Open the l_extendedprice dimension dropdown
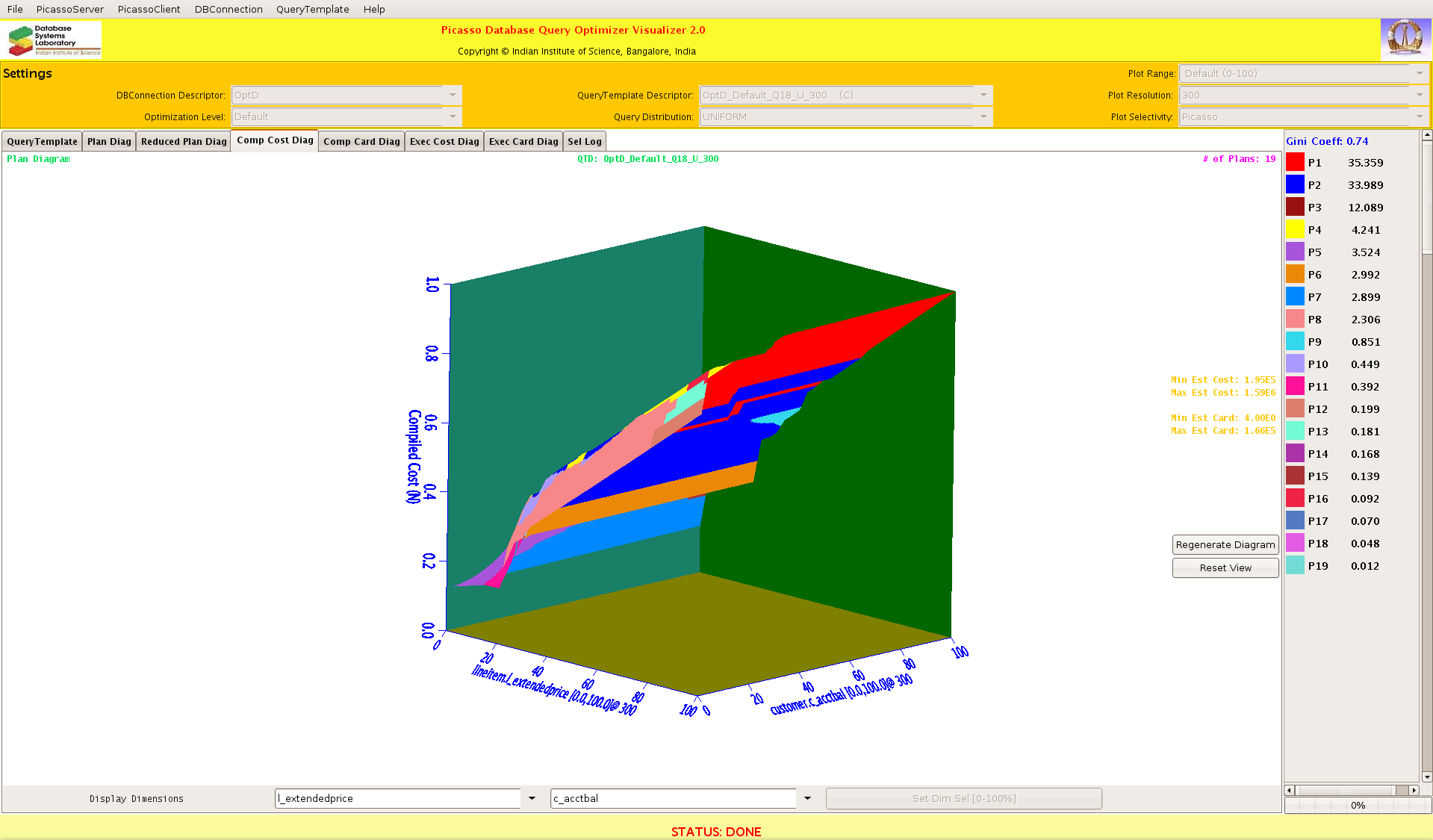This screenshot has width=1433, height=840. tap(532, 798)
